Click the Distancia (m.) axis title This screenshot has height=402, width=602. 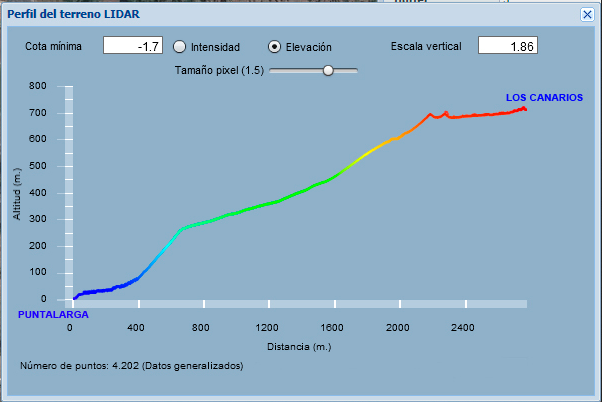click(299, 346)
